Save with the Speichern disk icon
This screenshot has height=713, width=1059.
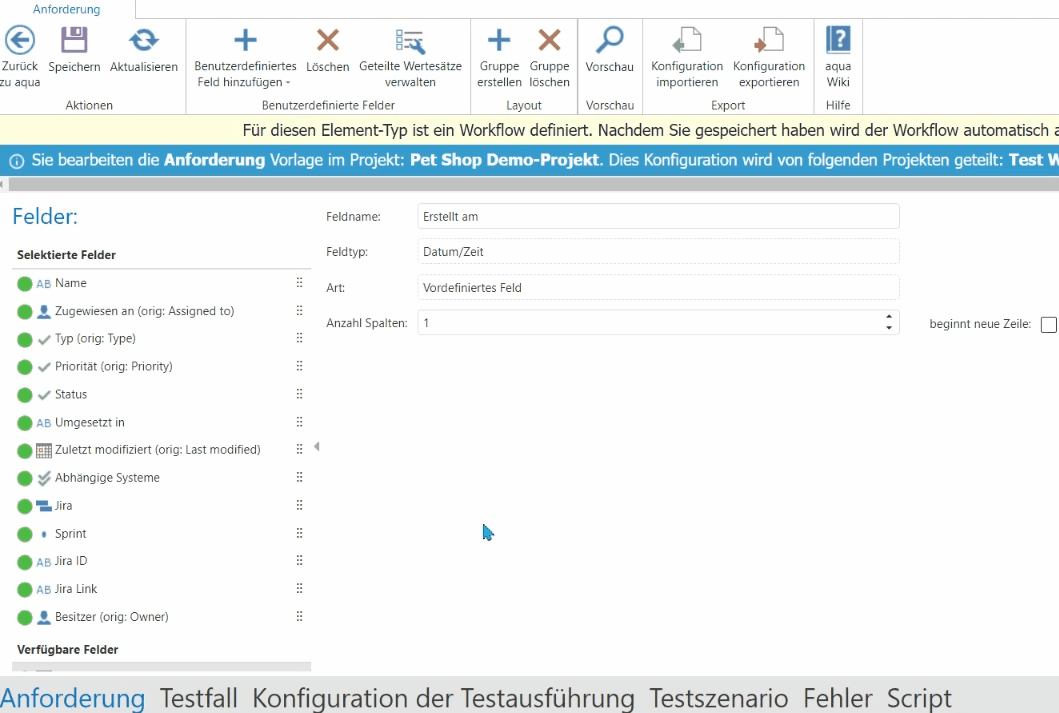[x=74, y=41]
